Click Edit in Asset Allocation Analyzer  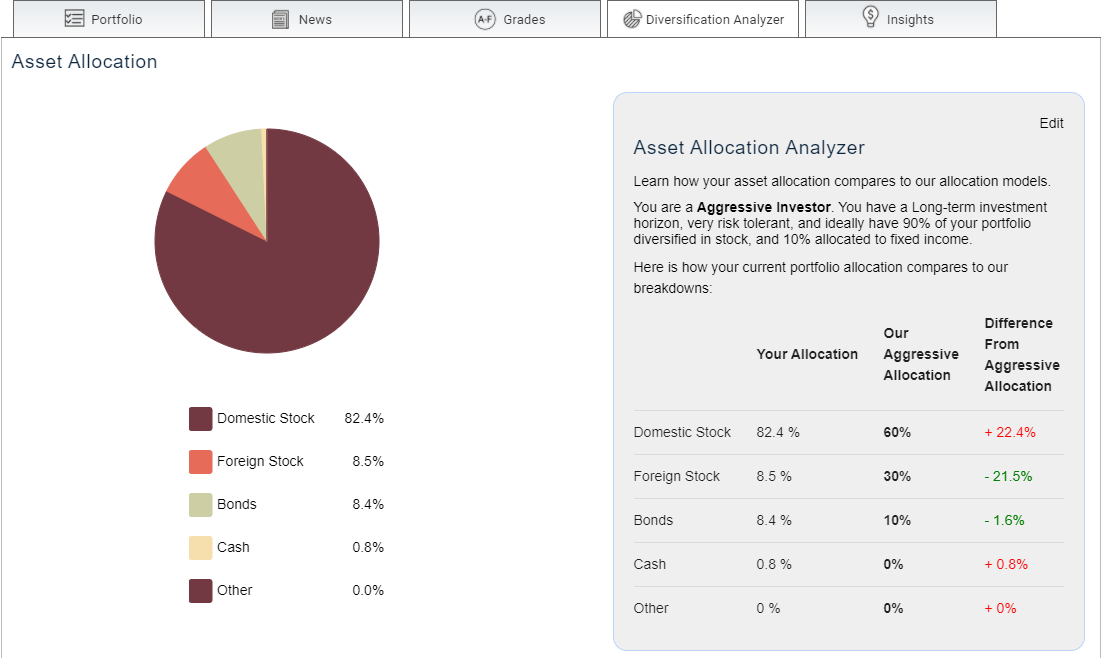coord(1051,123)
